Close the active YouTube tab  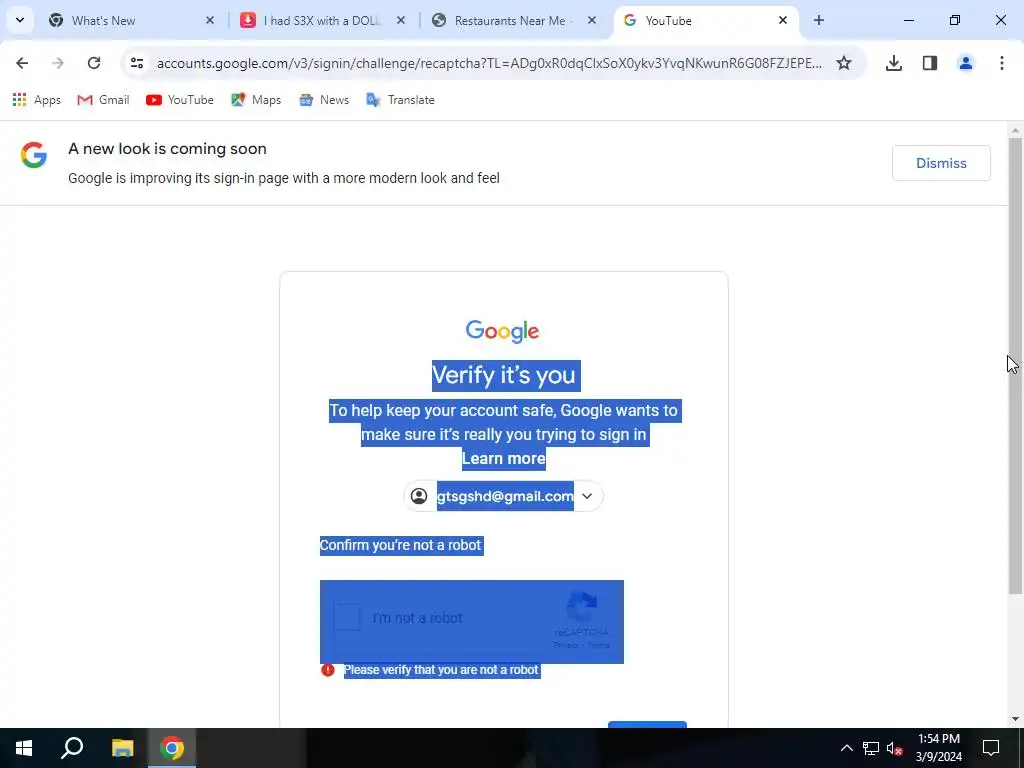(782, 20)
